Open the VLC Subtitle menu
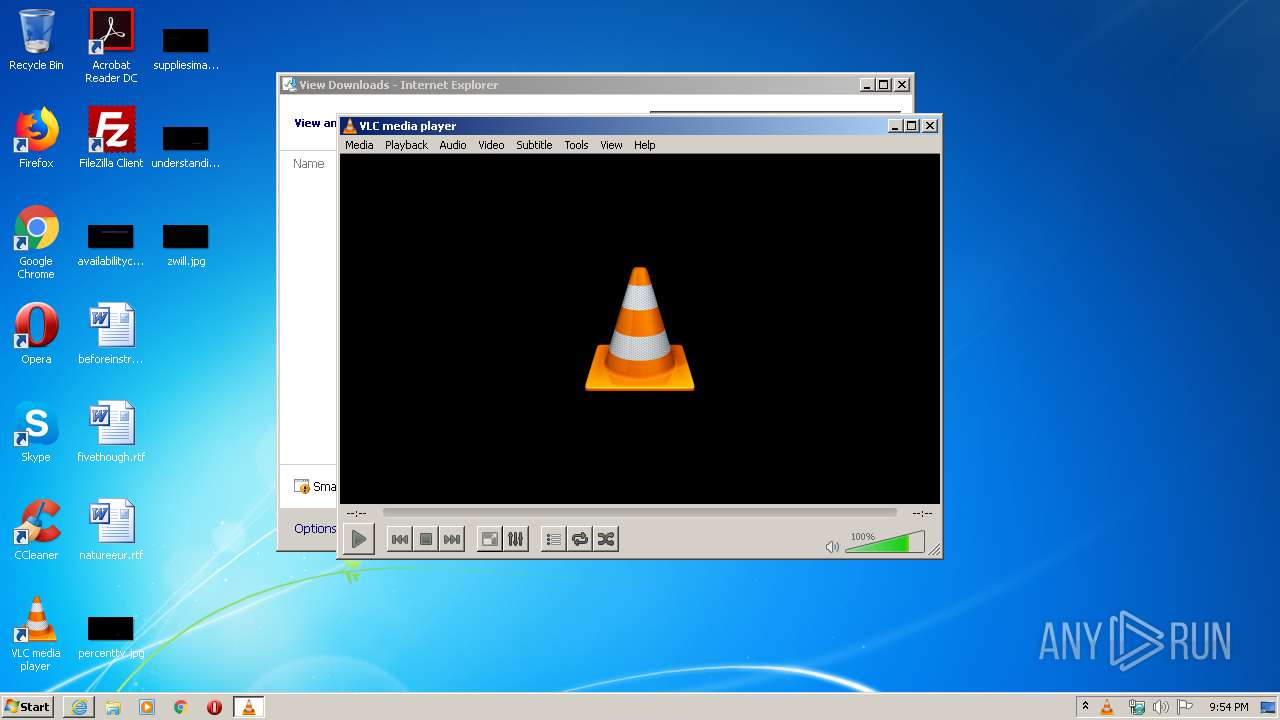Viewport: 1280px width, 720px height. tap(534, 145)
